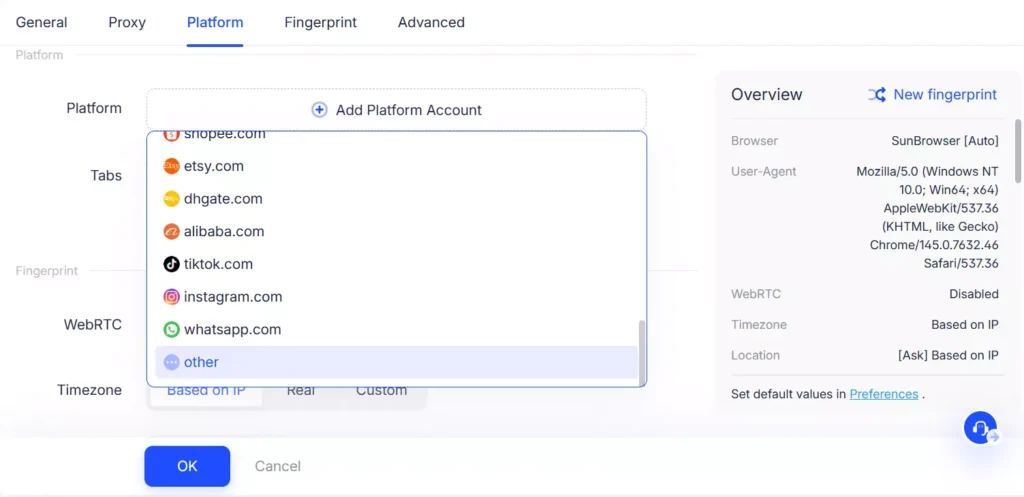Viewport: 1024px width, 497px height.
Task: Select the 'Based on IP' timezone option
Action: (206, 391)
